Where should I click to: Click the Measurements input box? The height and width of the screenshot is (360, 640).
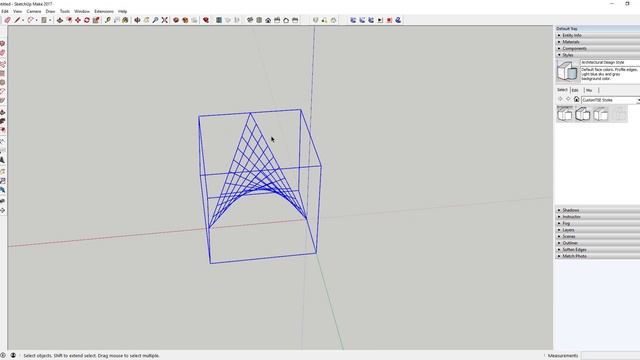tap(611, 356)
